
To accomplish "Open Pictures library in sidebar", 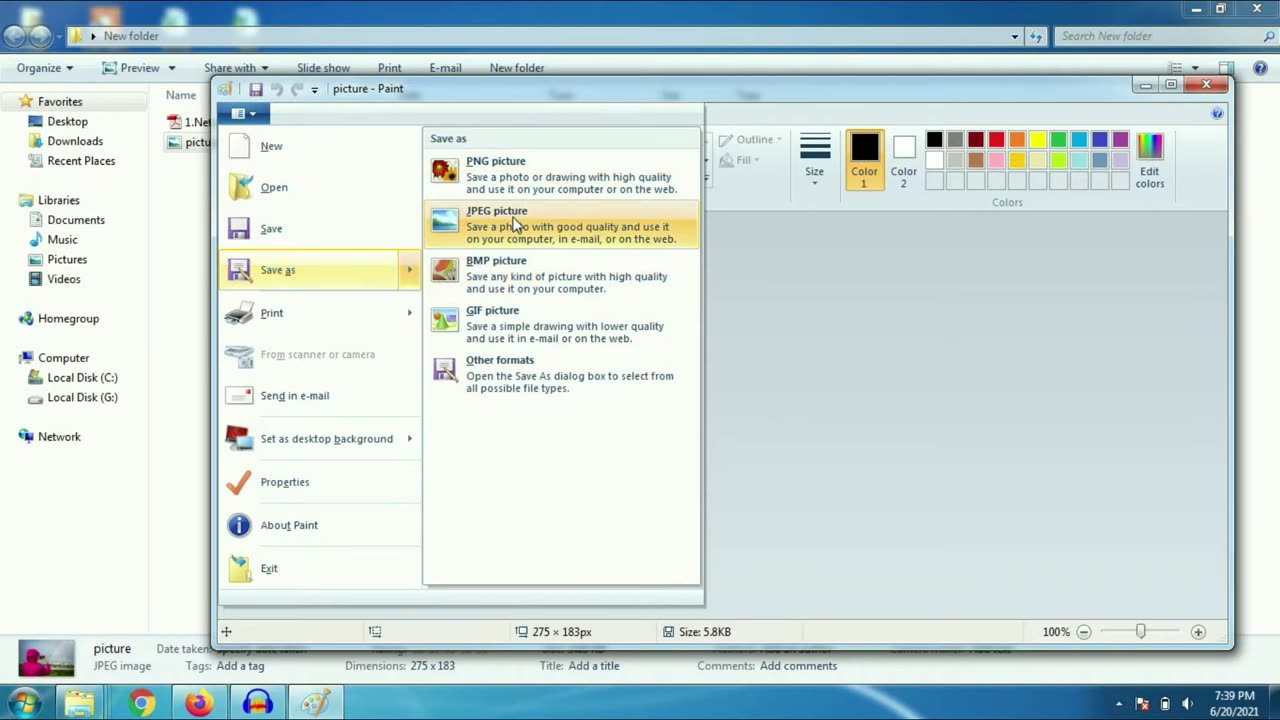I will click(x=67, y=259).
